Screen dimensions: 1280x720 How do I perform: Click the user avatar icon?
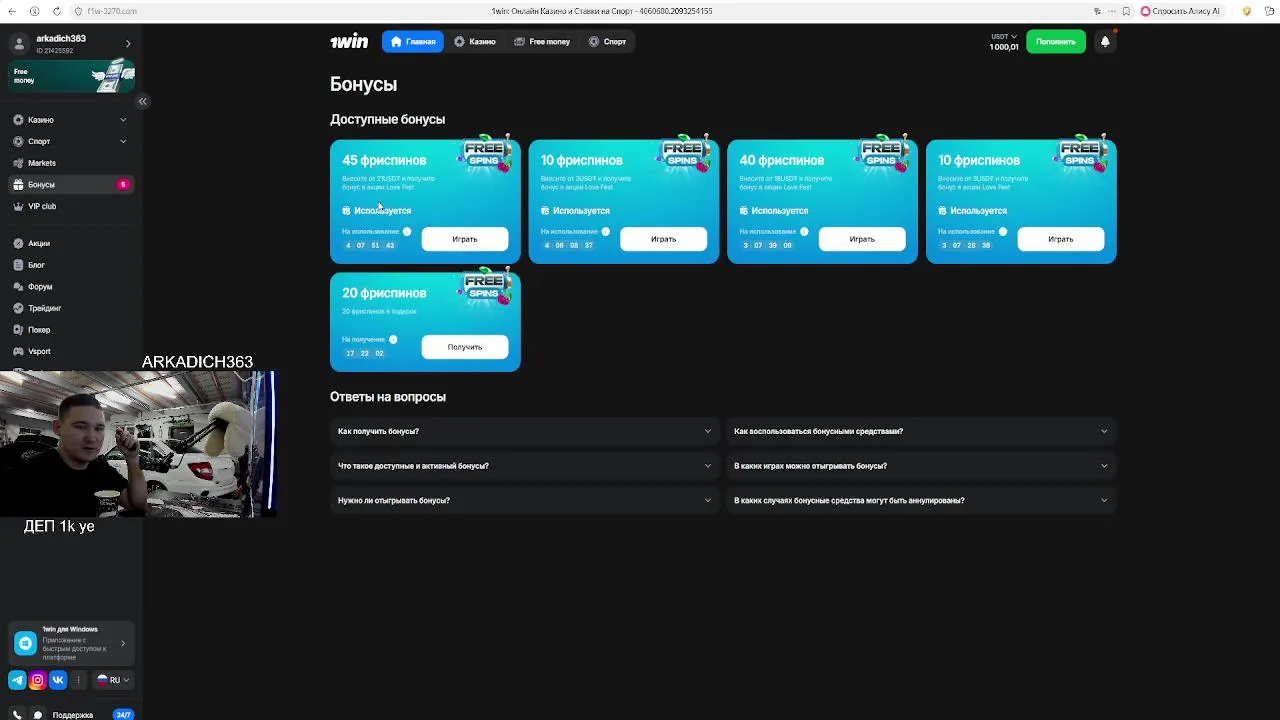point(19,43)
